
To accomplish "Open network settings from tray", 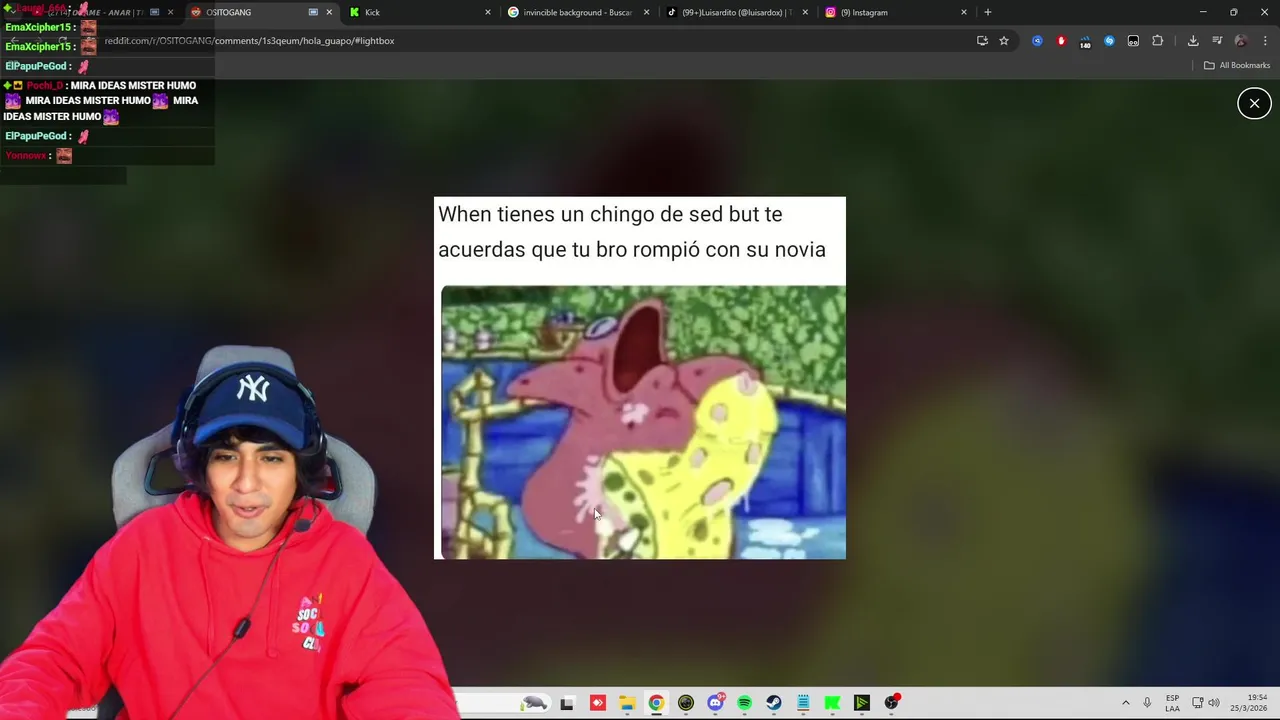I will 1197,703.
